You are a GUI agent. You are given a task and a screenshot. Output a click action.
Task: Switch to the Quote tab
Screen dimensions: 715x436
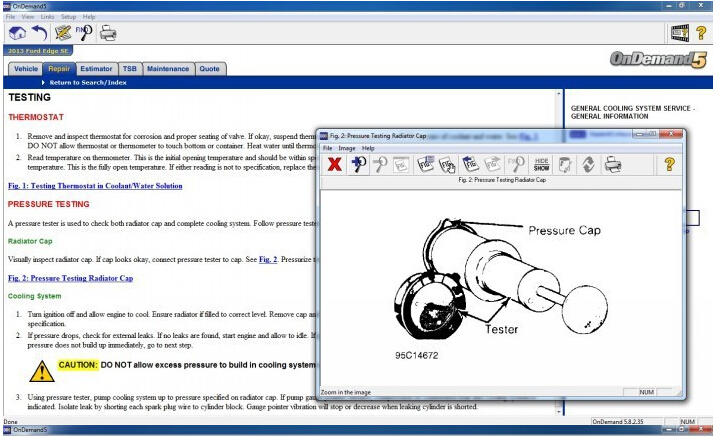tap(209, 69)
